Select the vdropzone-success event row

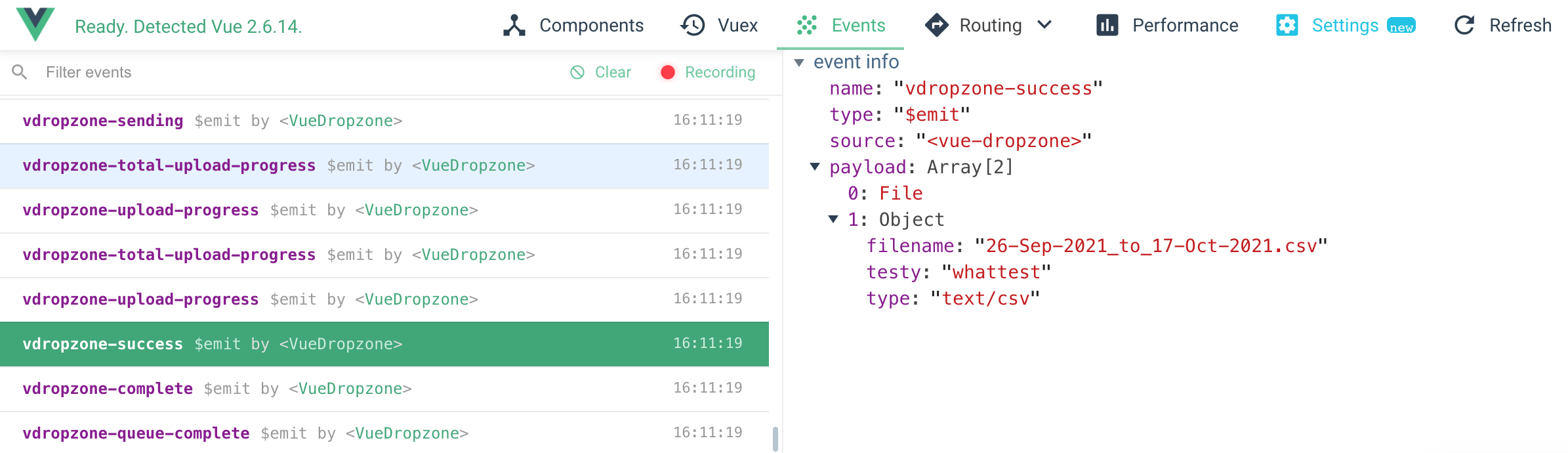[x=384, y=344]
